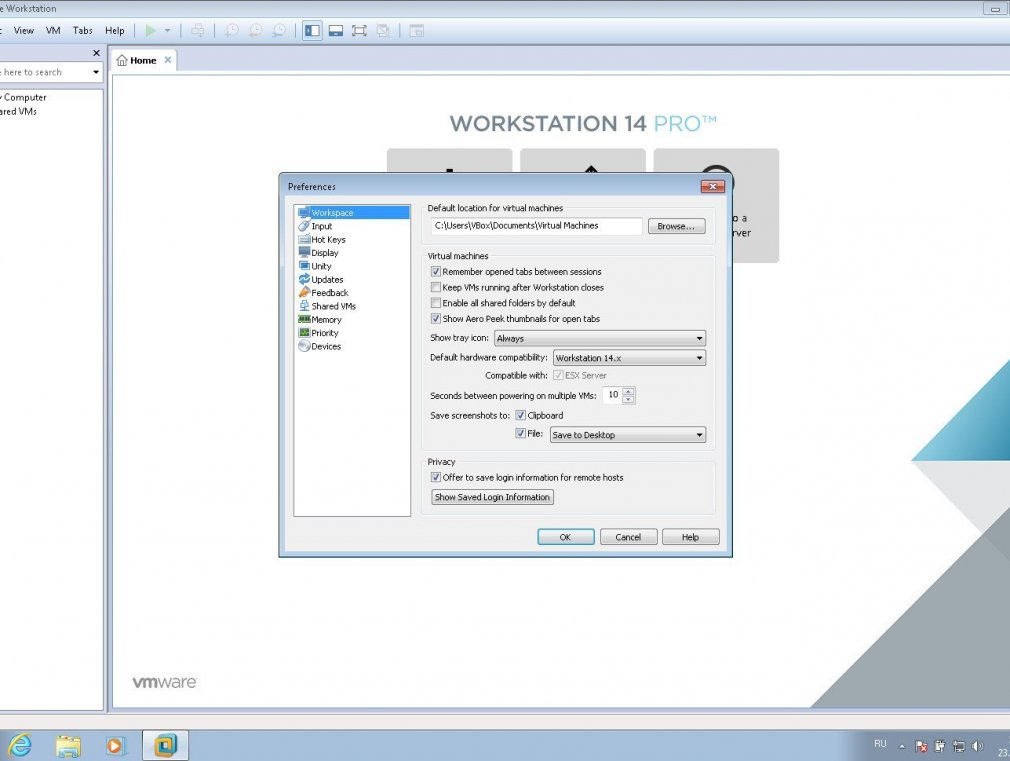
Task: Click the Unity mode toolbar icon
Action: pyautogui.click(x=383, y=30)
